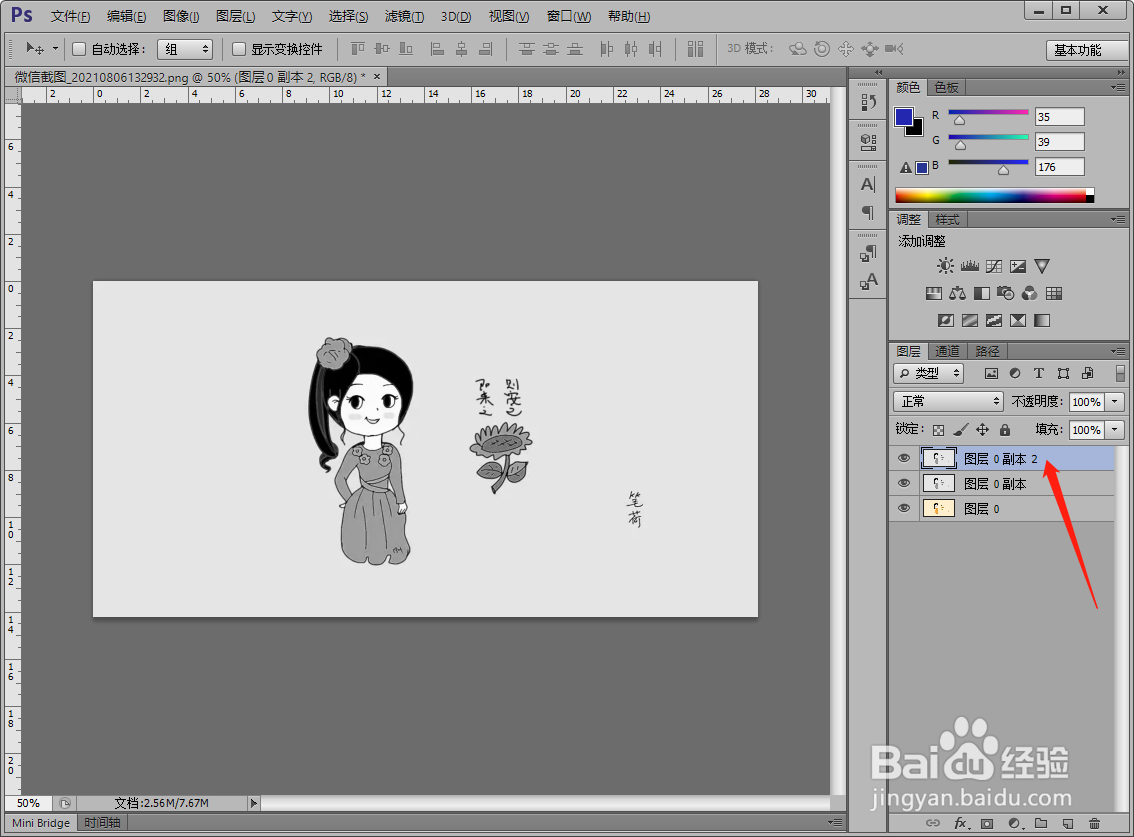1134x837 pixels.
Task: Click the foreground color swatch
Action: [903, 117]
